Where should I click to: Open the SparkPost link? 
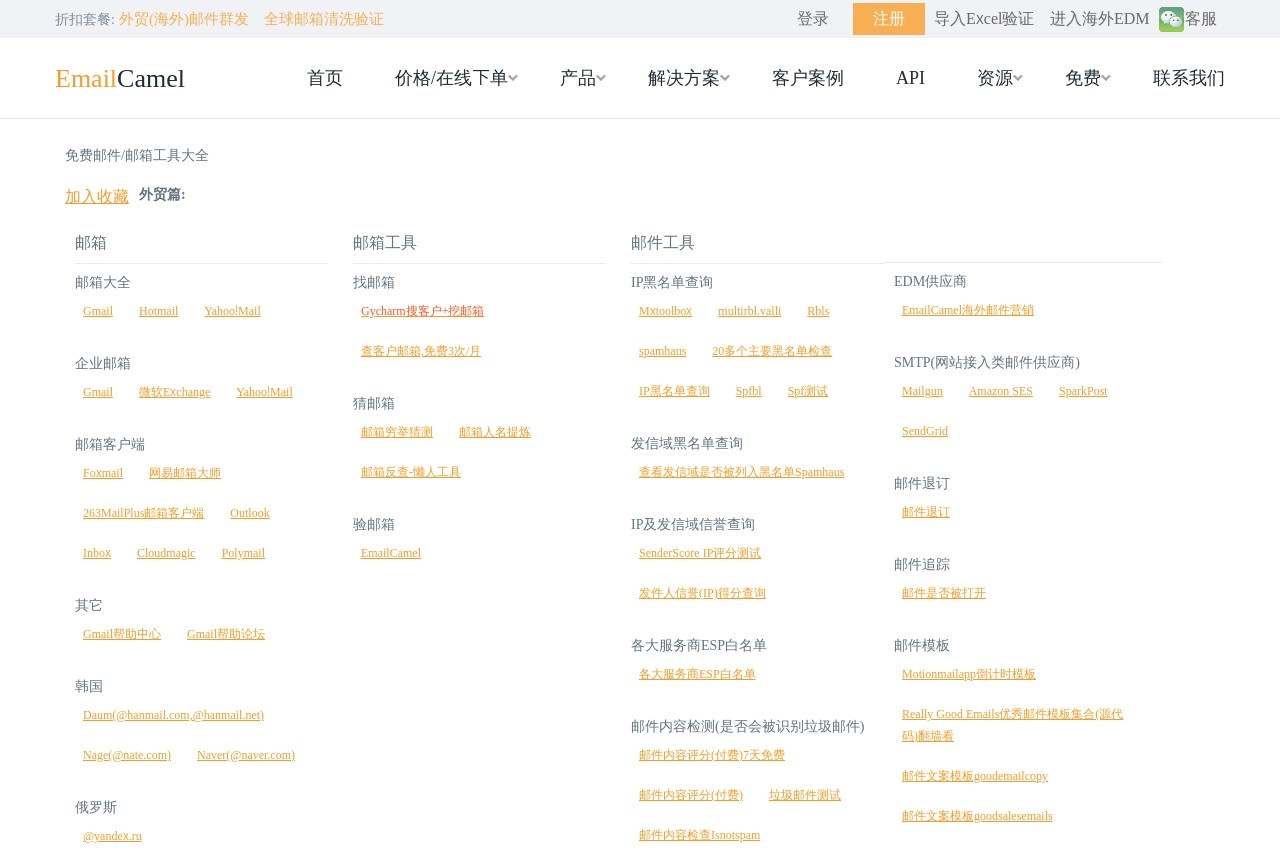coord(1083,391)
